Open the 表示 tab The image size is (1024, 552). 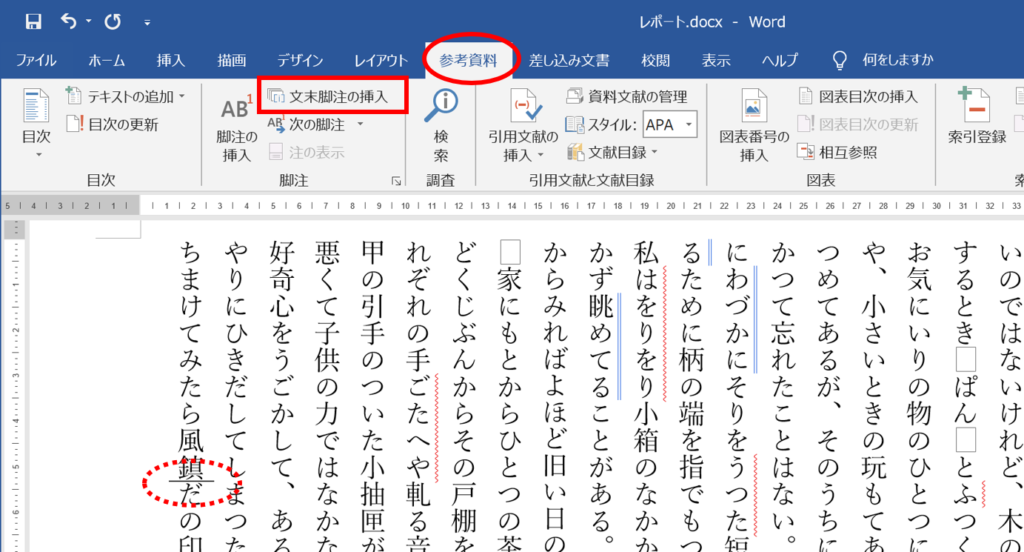[x=716, y=60]
